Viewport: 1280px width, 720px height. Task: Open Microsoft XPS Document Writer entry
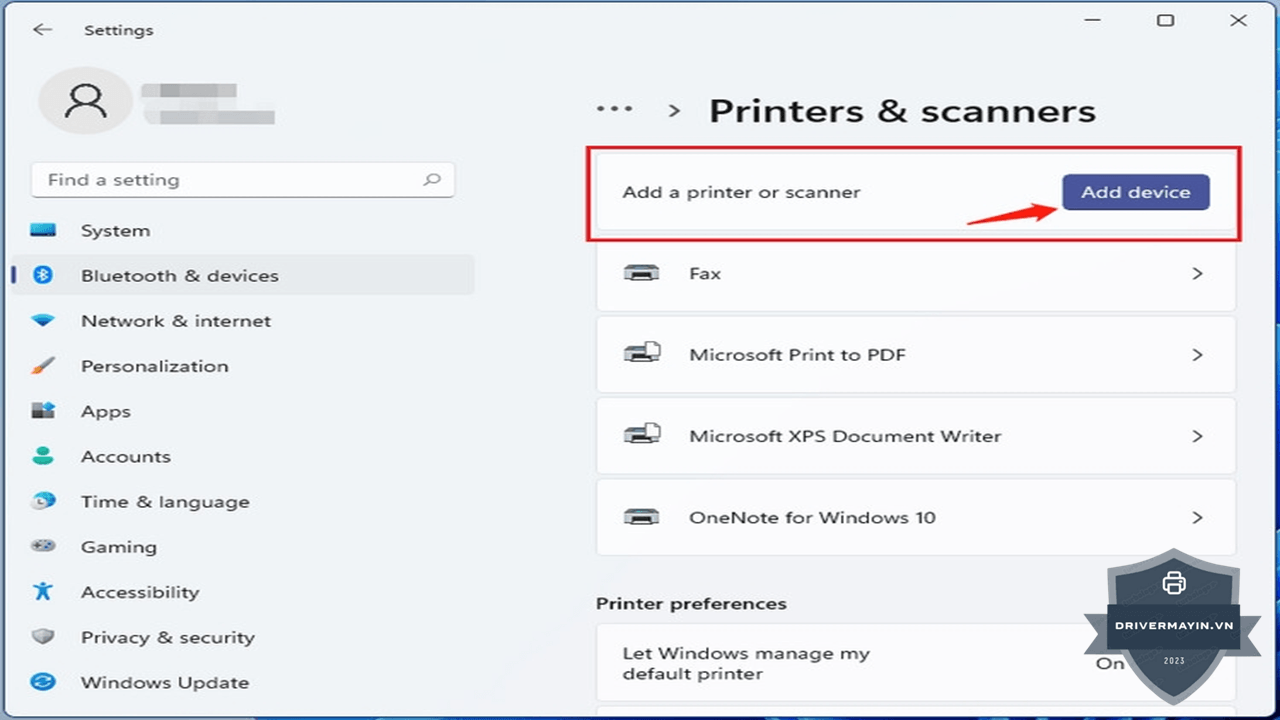coord(916,436)
